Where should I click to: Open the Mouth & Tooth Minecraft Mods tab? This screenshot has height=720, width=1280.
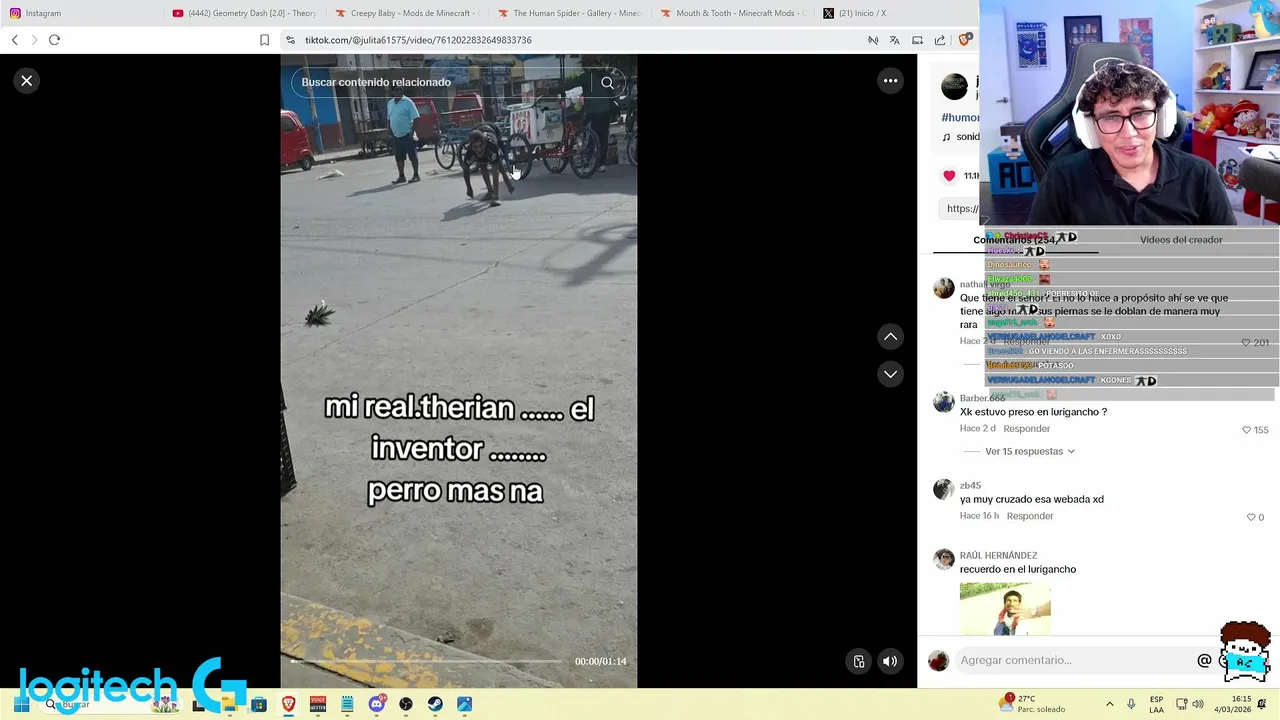click(x=733, y=13)
